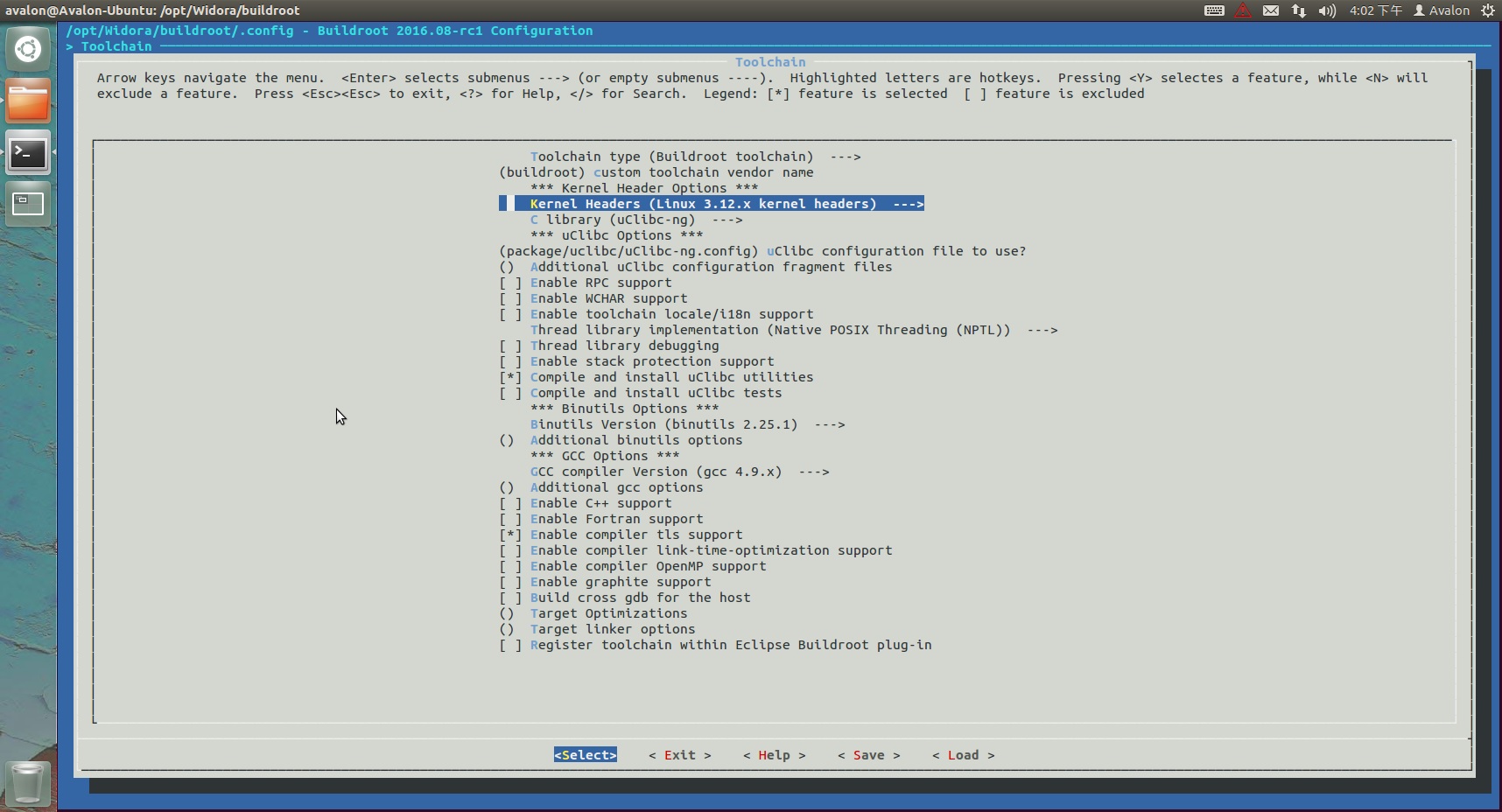Toggle Register toolchain within Eclipse Buildroot plug-in
This screenshot has height=812, width=1502.
click(x=715, y=645)
